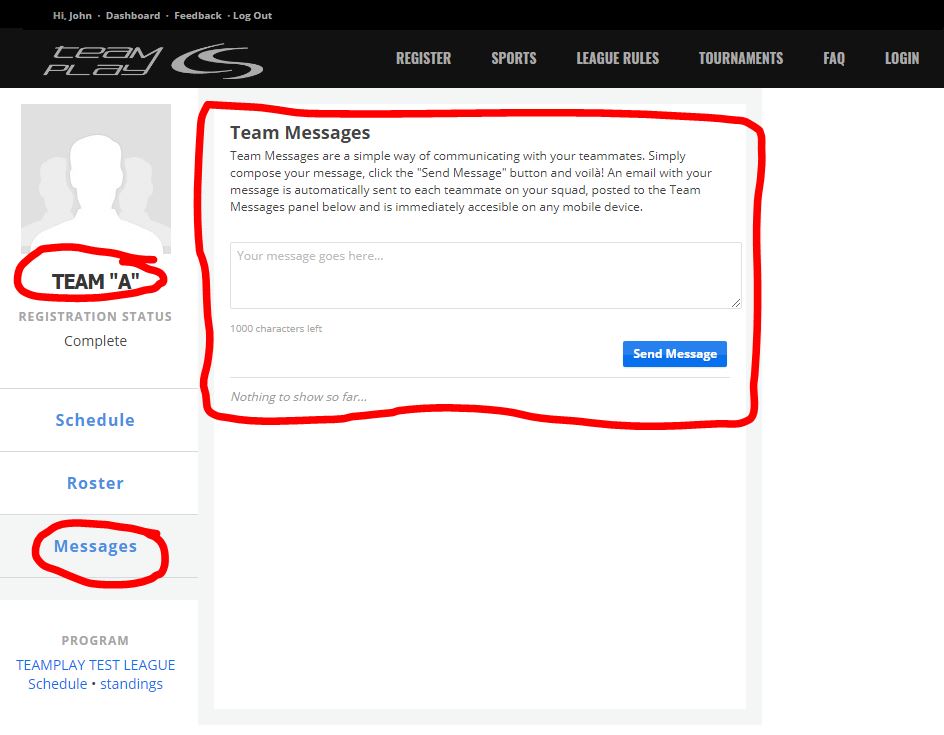Open the FAQ page
Viewport: 944px width, 735px height.
[834, 58]
